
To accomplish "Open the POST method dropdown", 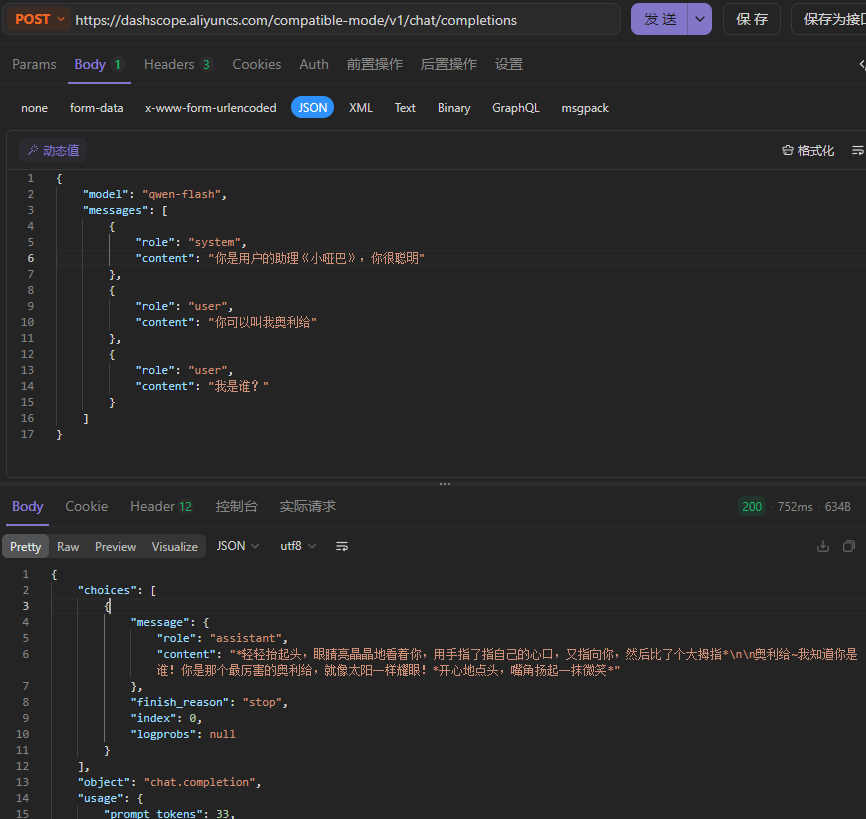I will [x=41, y=19].
